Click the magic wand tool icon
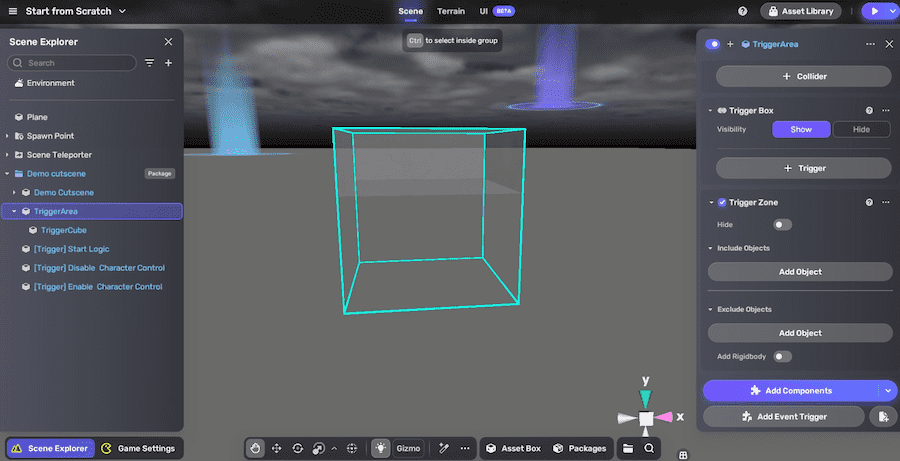The width and height of the screenshot is (900, 461). (442, 448)
